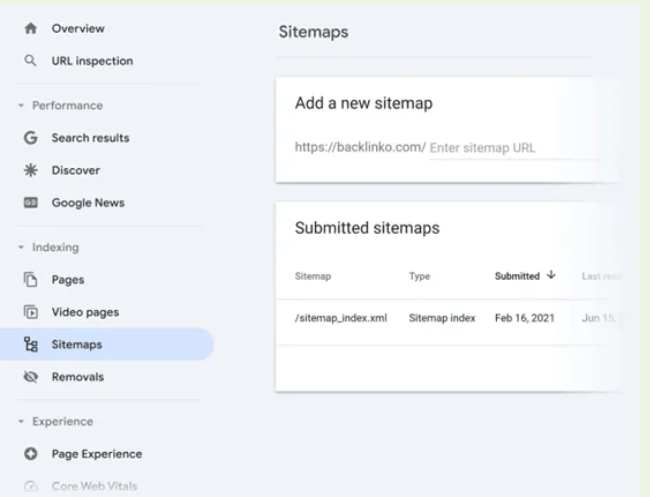The width and height of the screenshot is (650, 497).
Task: Open the /sitemap_index.xml row
Action: pos(341,318)
